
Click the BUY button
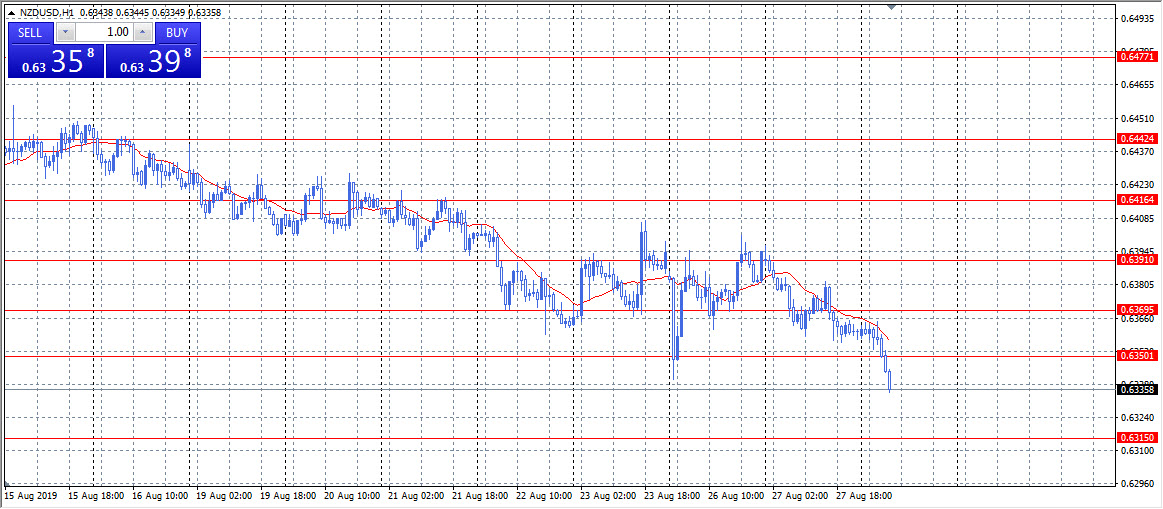pos(177,32)
